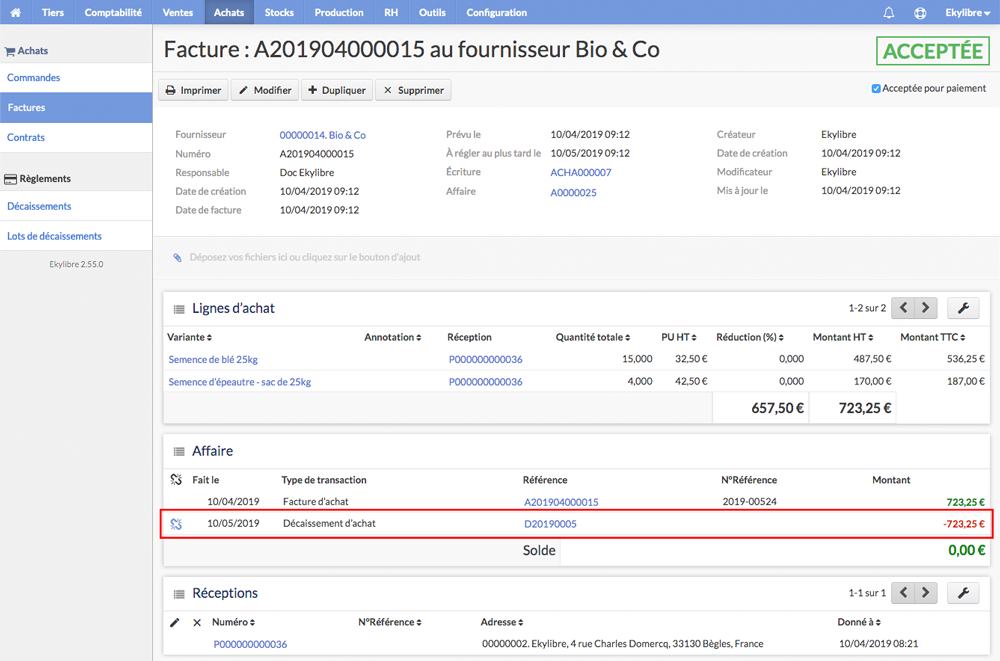The height and width of the screenshot is (661, 1000).
Task: Open the Achats top menu
Action: [x=229, y=12]
